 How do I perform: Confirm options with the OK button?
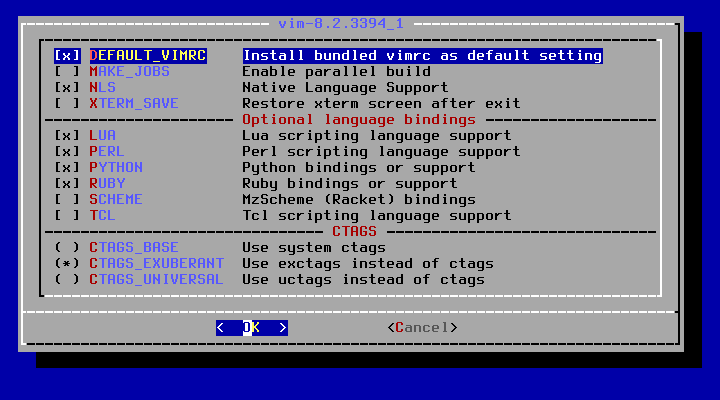point(252,328)
